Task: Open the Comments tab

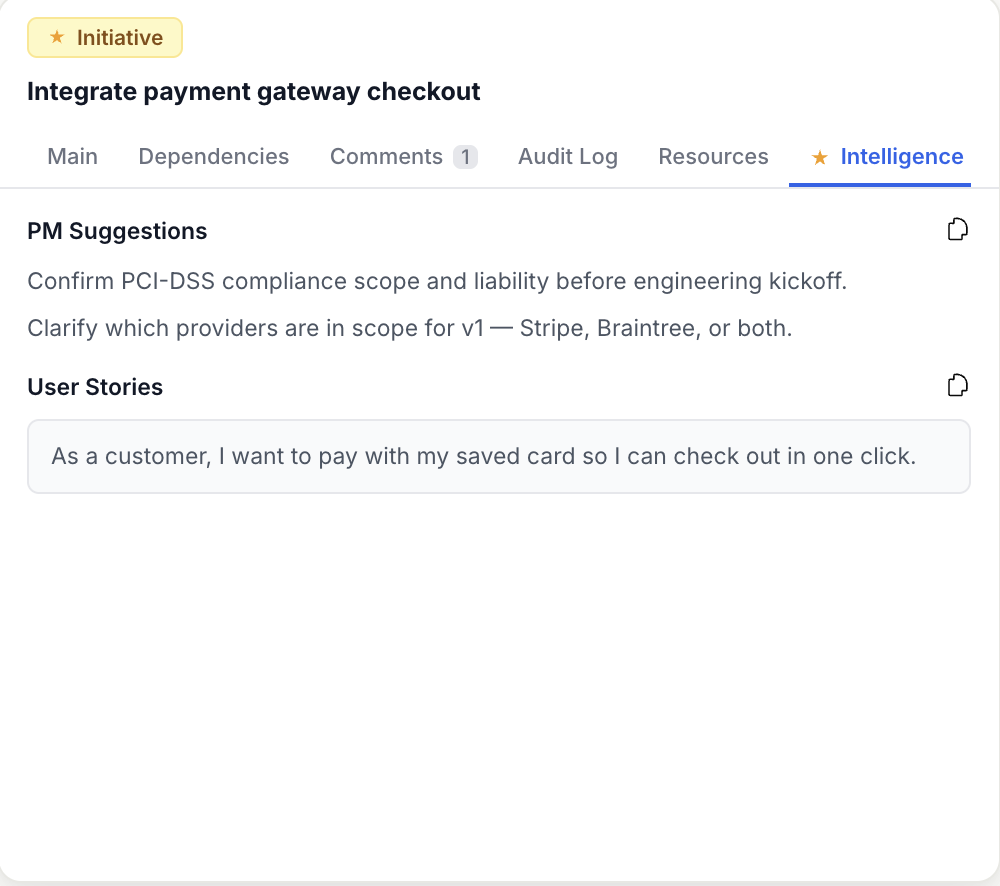Action: pos(386,157)
